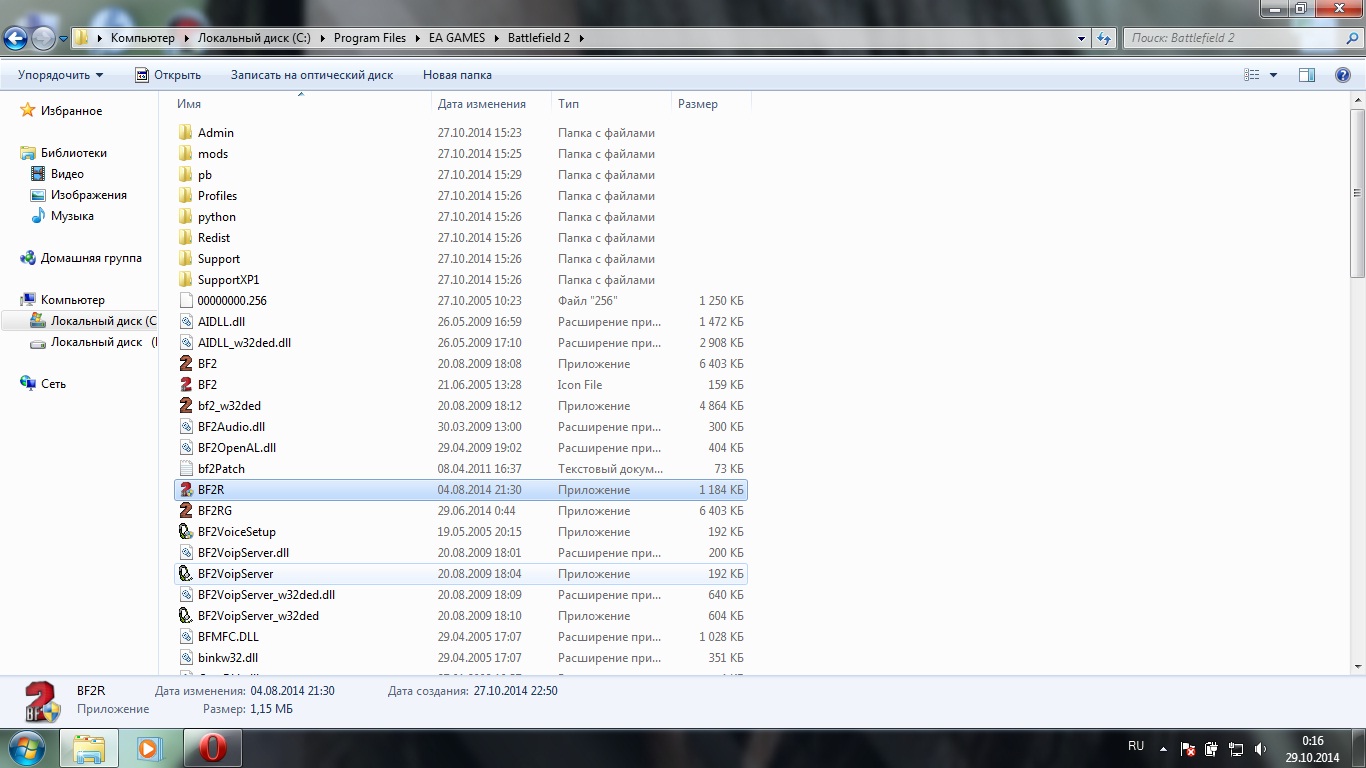
Task: Select the BF2RG application icon
Action: click(186, 511)
